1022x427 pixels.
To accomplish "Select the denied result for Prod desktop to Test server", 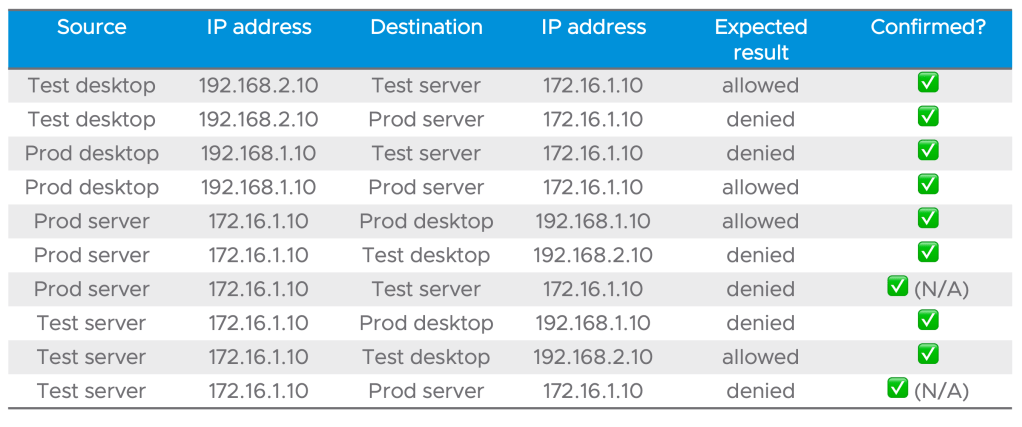I will [x=760, y=154].
